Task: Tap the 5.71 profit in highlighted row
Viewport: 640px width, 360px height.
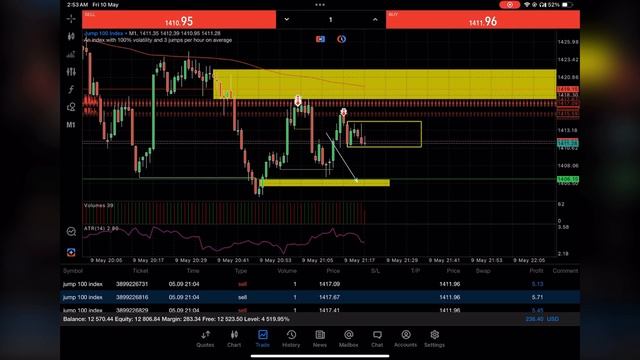Action: (x=537, y=297)
